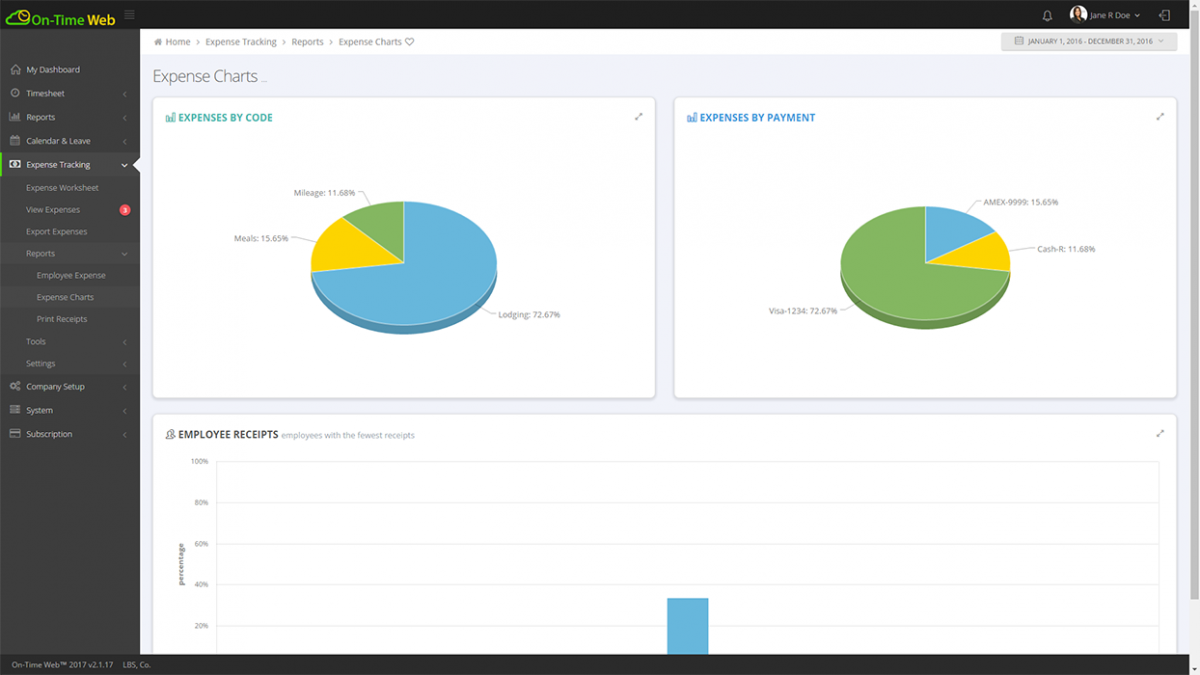
Task: Click the chart icon beside Expenses by Payment
Action: pos(692,117)
